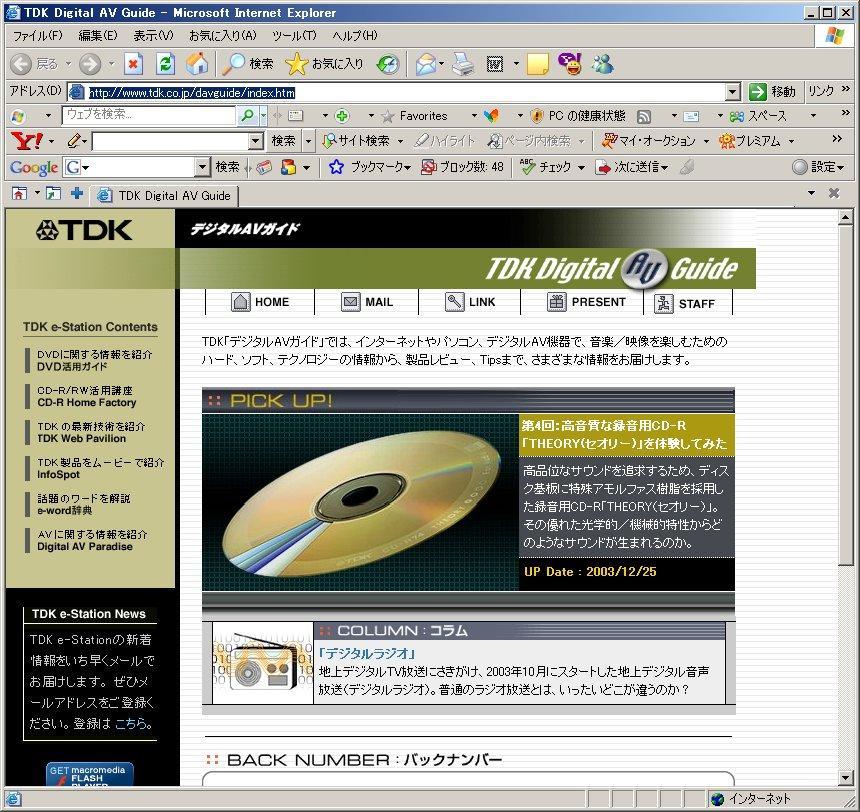
Task: Open the History clock icon
Action: tap(388, 64)
